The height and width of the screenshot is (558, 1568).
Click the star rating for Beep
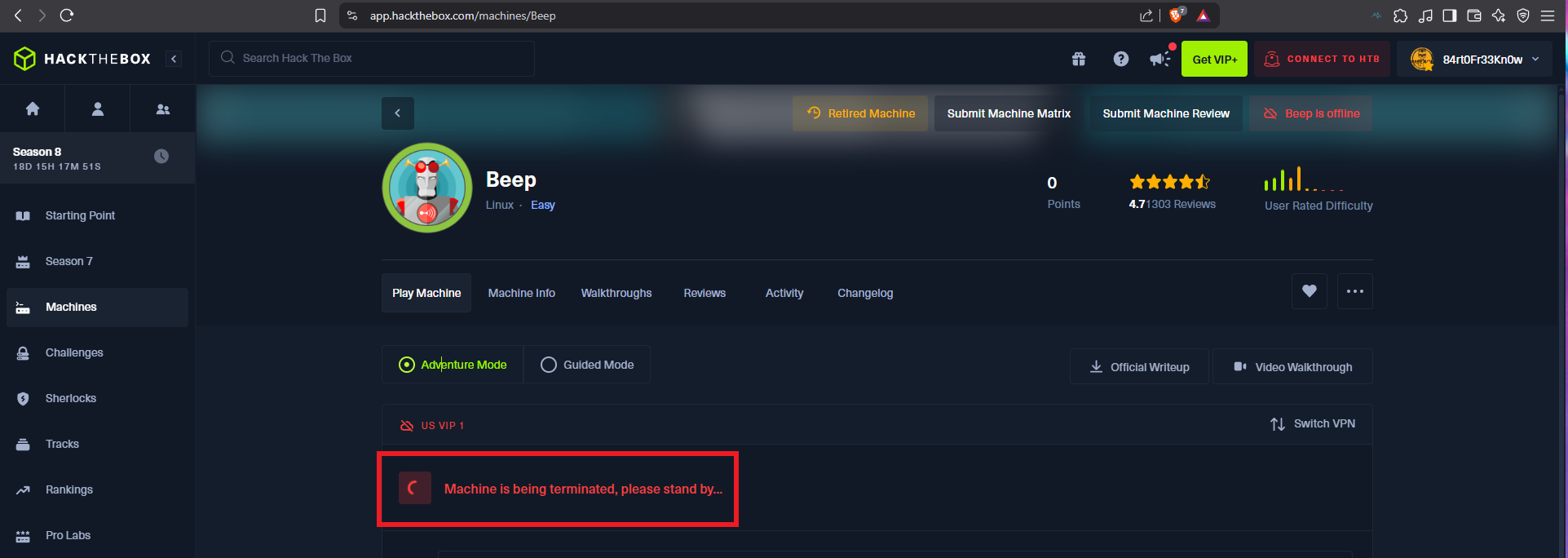coord(1169,182)
